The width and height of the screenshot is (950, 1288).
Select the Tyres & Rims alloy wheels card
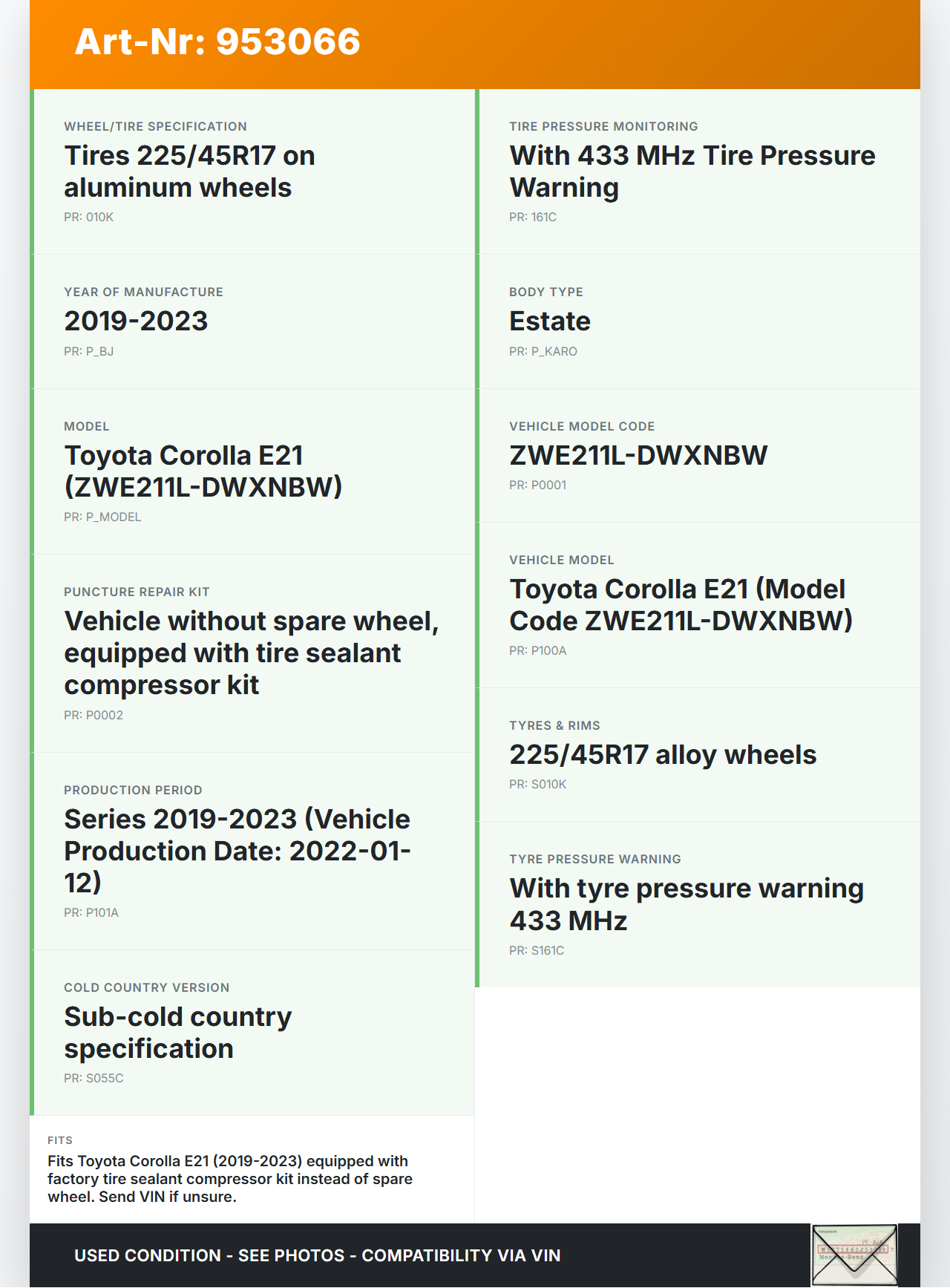(x=698, y=754)
